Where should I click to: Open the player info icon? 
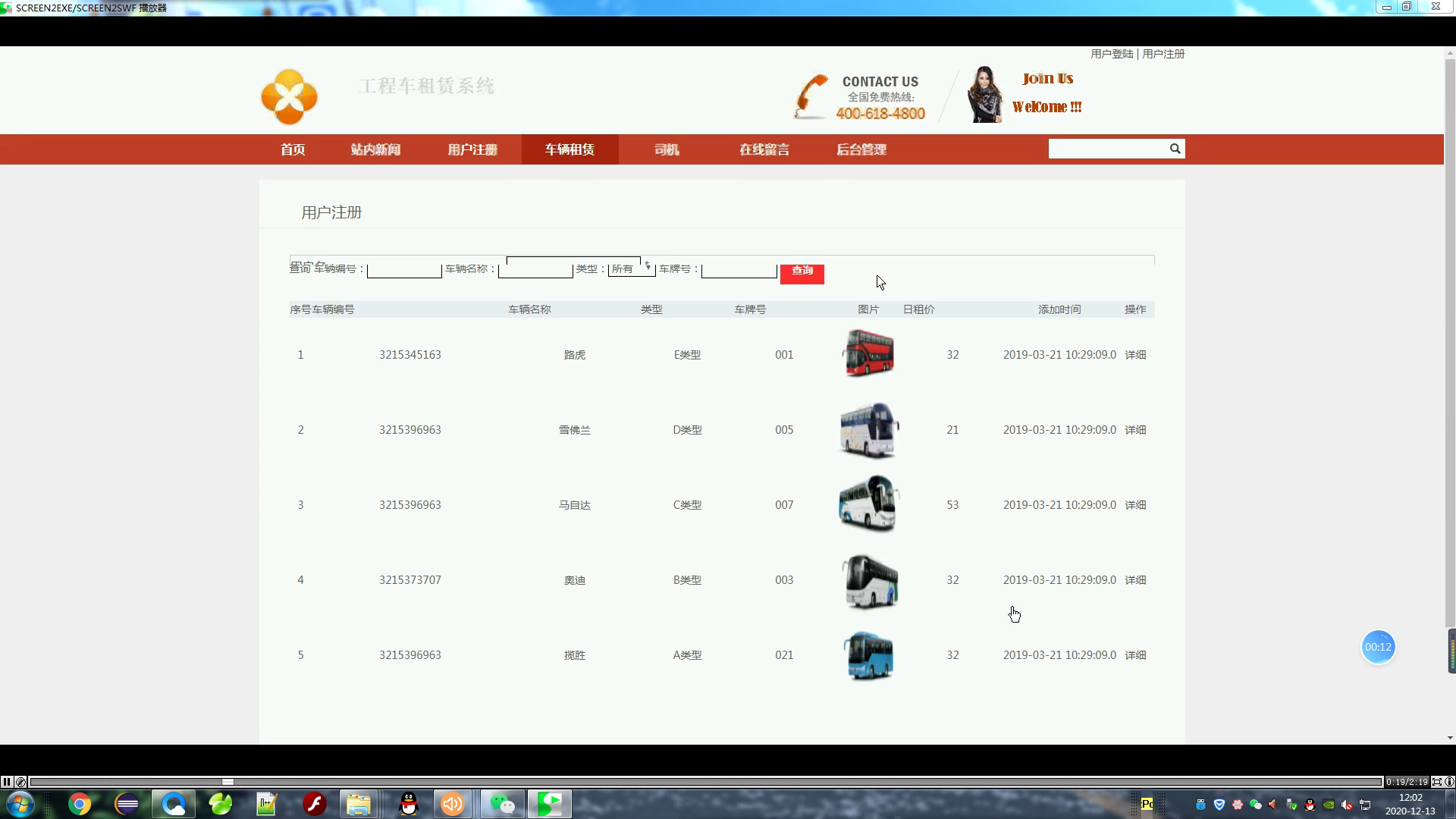[1449, 782]
